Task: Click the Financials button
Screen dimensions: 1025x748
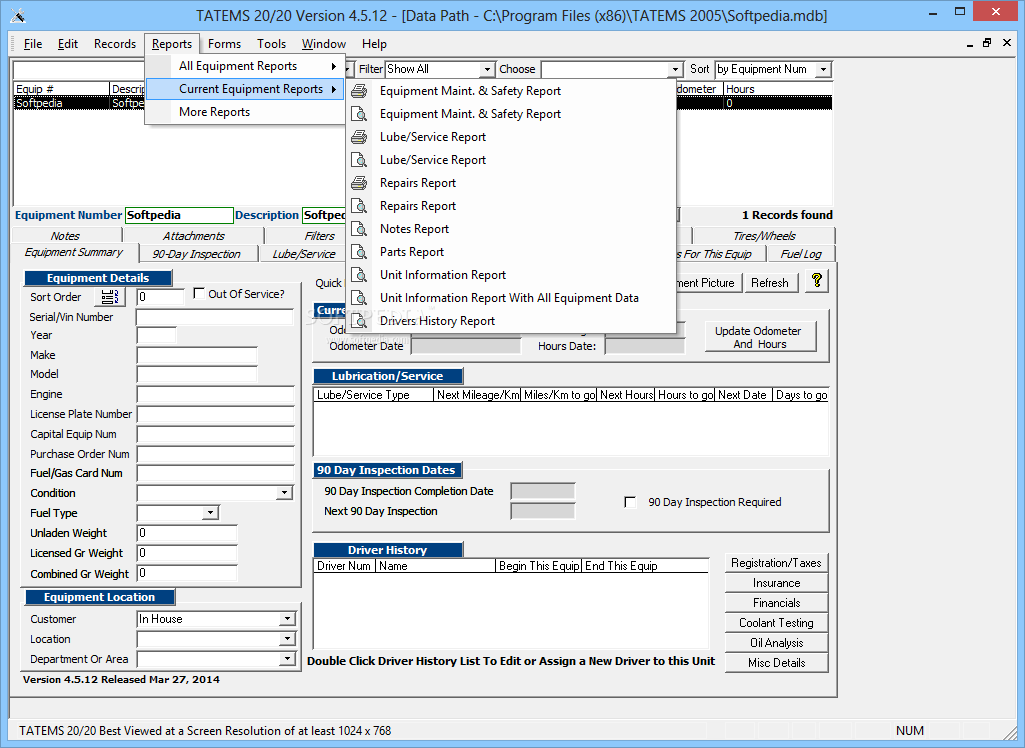Action: (x=776, y=603)
